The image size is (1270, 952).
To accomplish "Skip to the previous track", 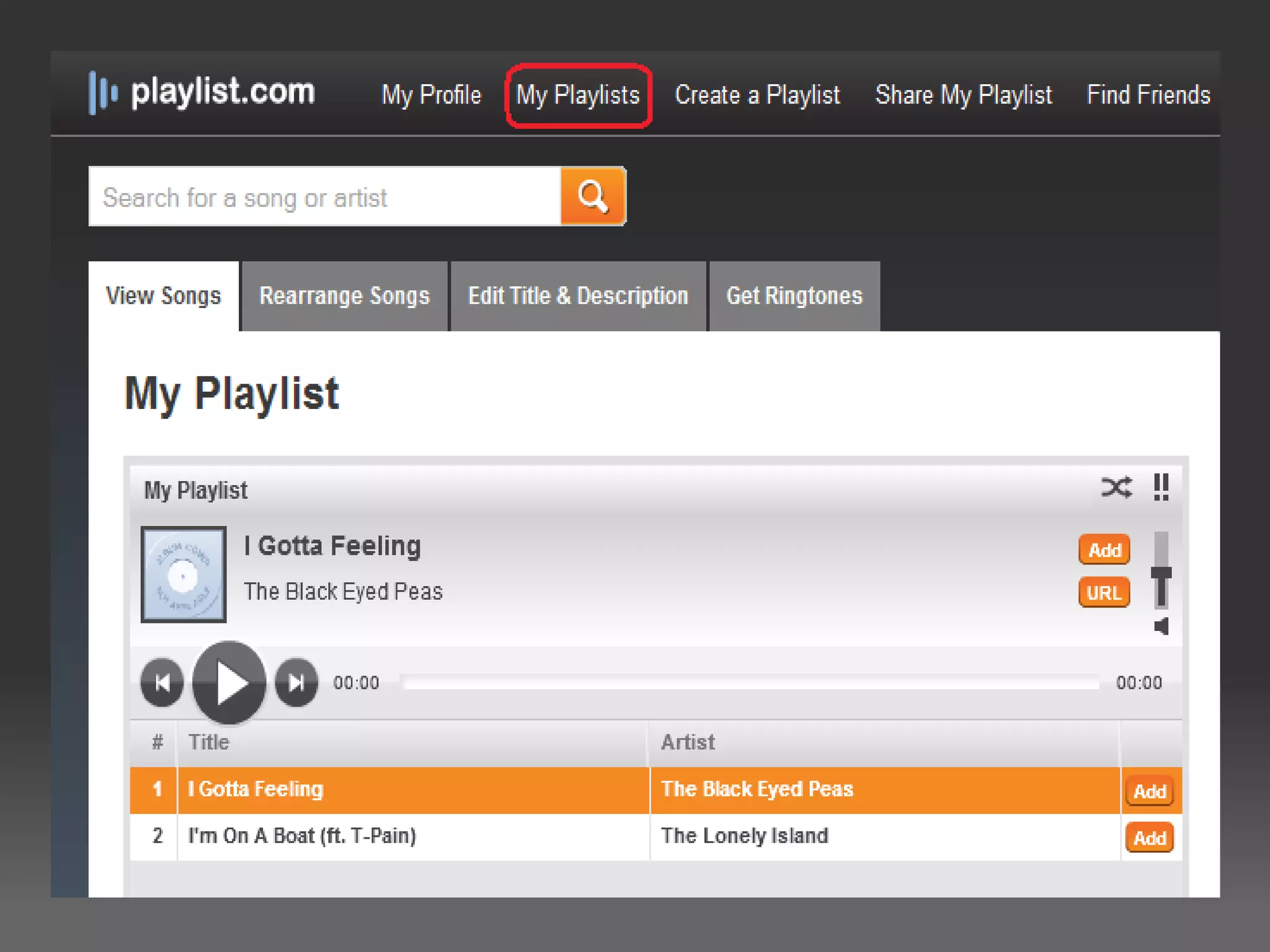I will [162, 682].
